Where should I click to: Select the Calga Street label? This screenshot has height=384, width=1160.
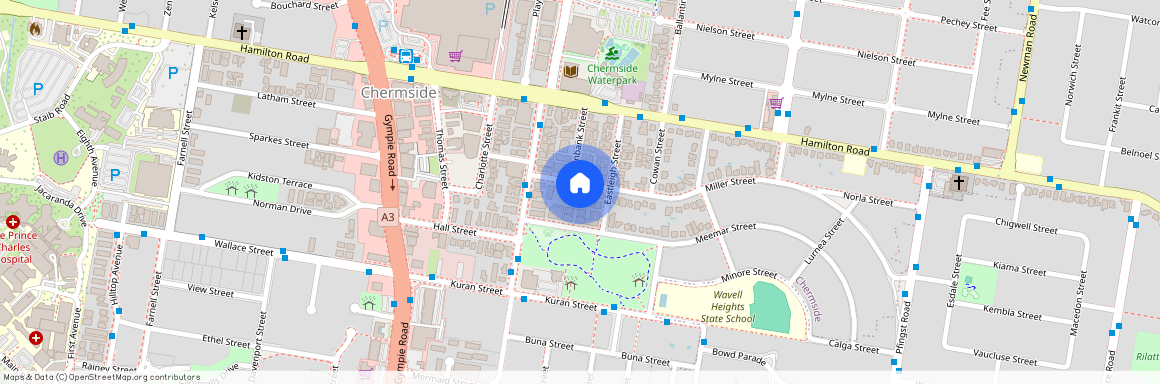click(x=853, y=347)
